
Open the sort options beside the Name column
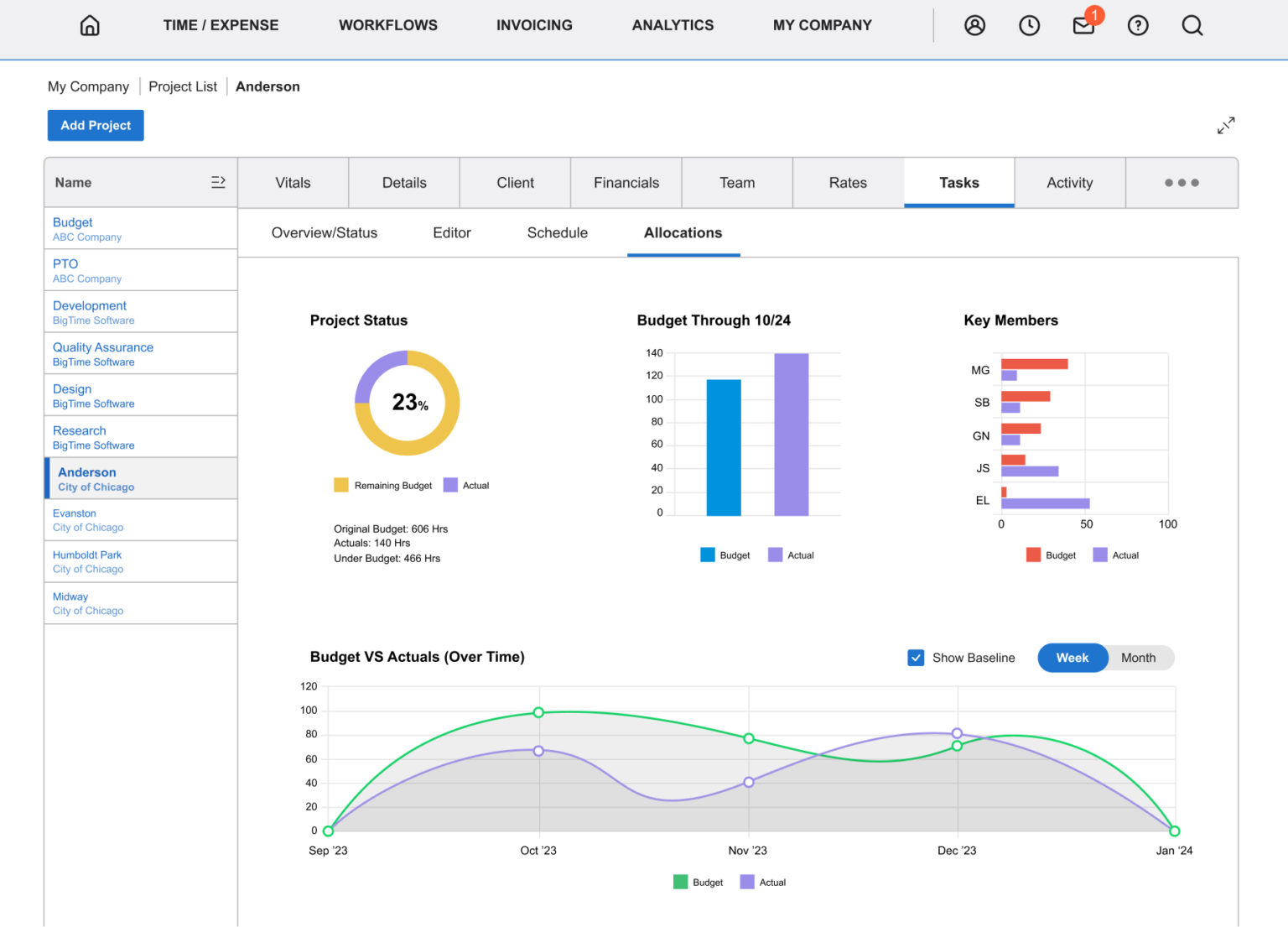click(x=219, y=181)
